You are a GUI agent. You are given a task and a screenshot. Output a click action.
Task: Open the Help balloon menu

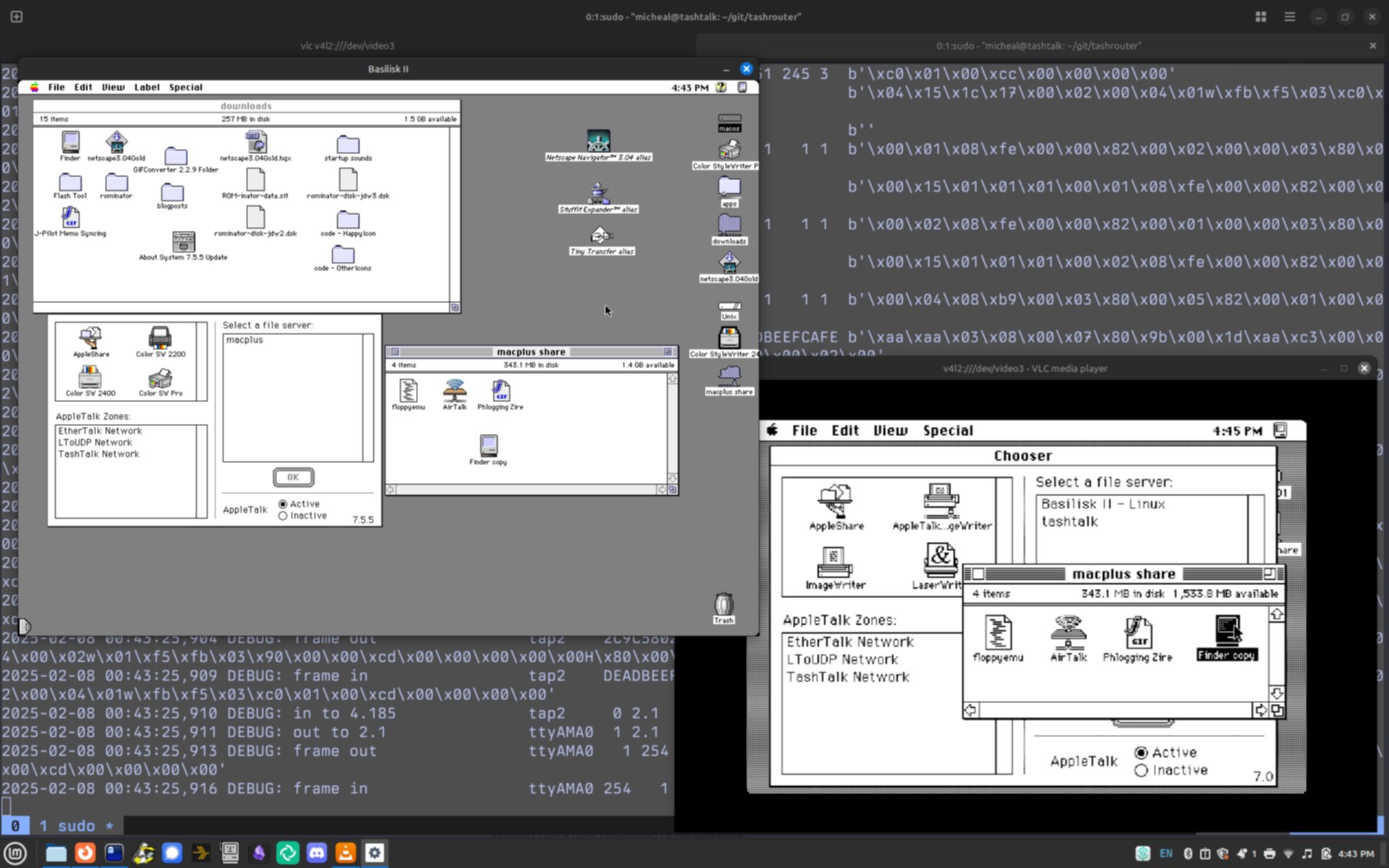coord(721,87)
